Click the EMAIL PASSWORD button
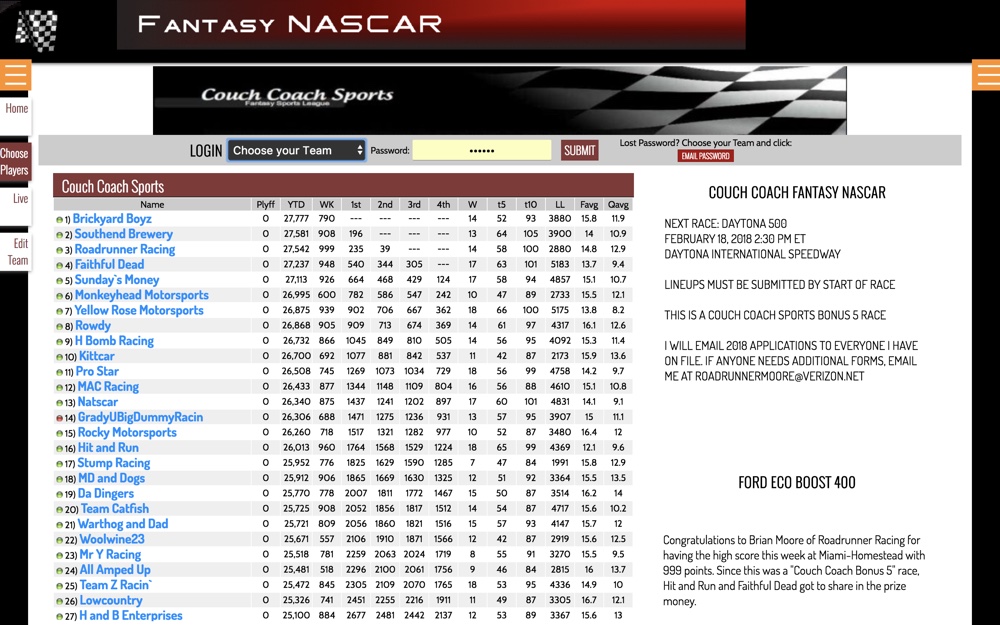The height and width of the screenshot is (625, 1000). [x=705, y=156]
